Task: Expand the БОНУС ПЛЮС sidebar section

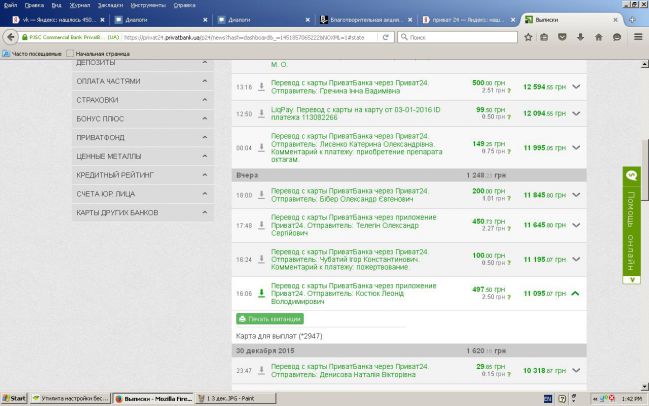Action: [x=143, y=119]
